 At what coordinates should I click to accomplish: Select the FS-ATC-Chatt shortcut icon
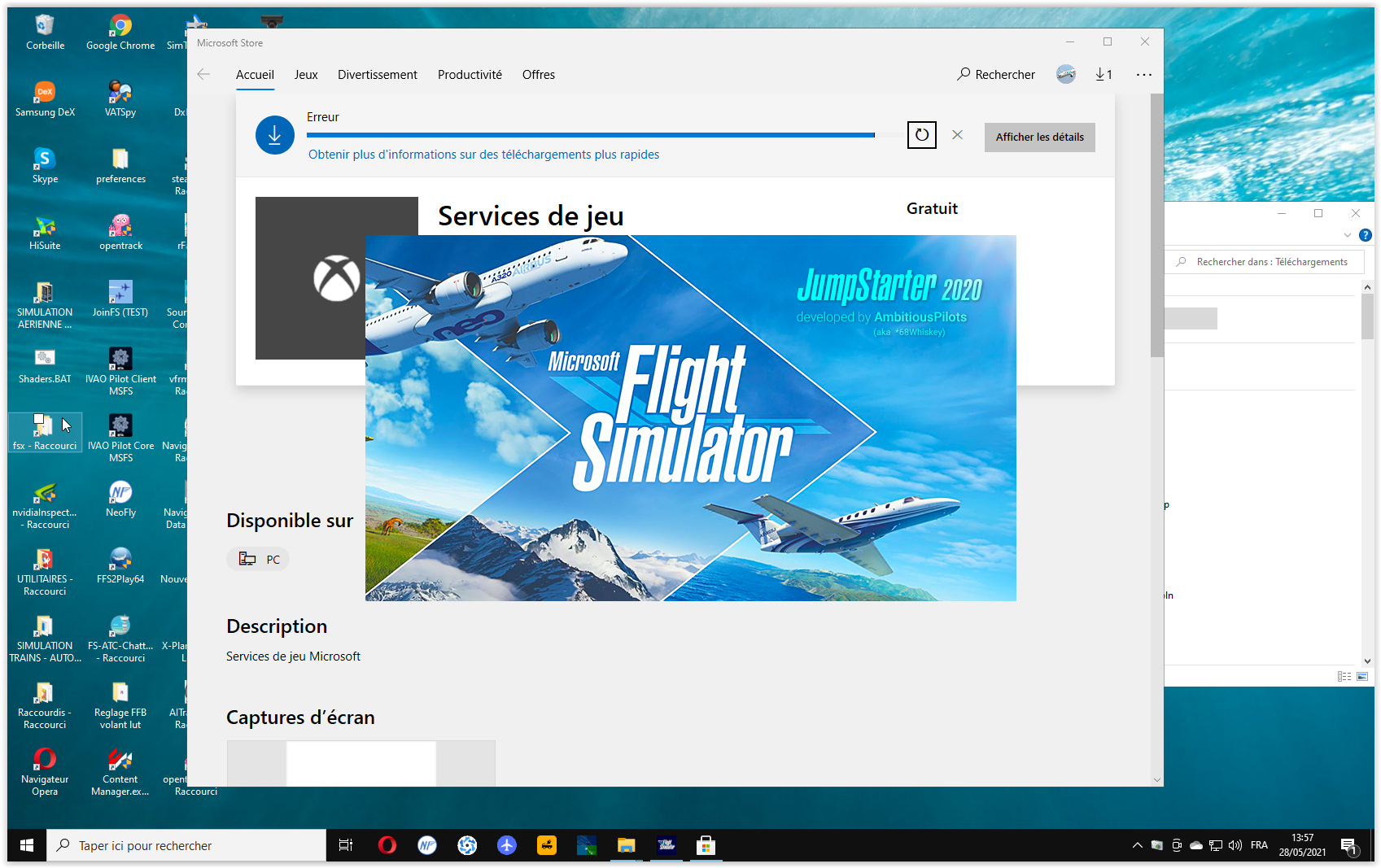(x=120, y=639)
